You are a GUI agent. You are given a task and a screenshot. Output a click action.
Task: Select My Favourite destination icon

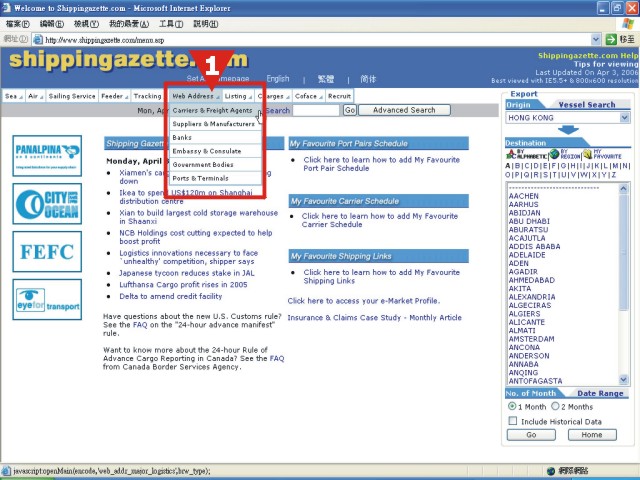click(x=602, y=154)
